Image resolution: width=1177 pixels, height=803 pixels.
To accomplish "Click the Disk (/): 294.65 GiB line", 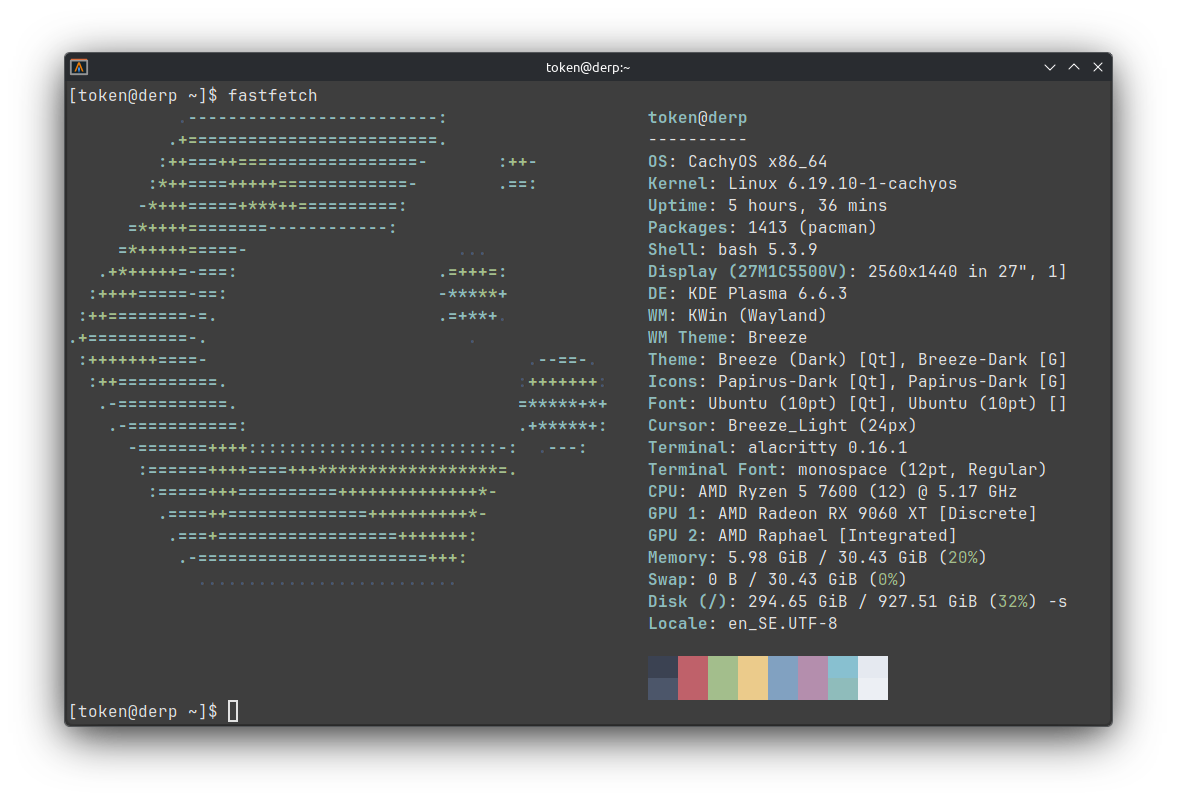I will coord(857,602).
